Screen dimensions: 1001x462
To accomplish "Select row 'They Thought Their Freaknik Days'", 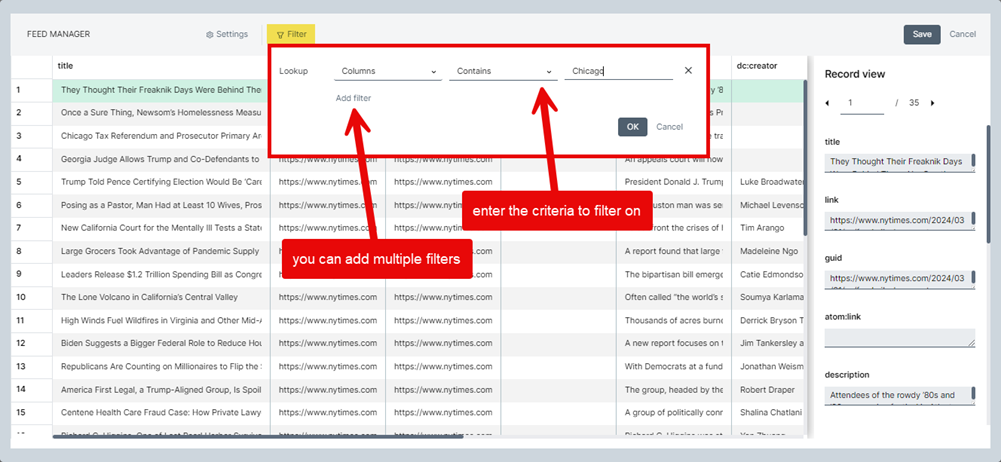I will [162, 90].
